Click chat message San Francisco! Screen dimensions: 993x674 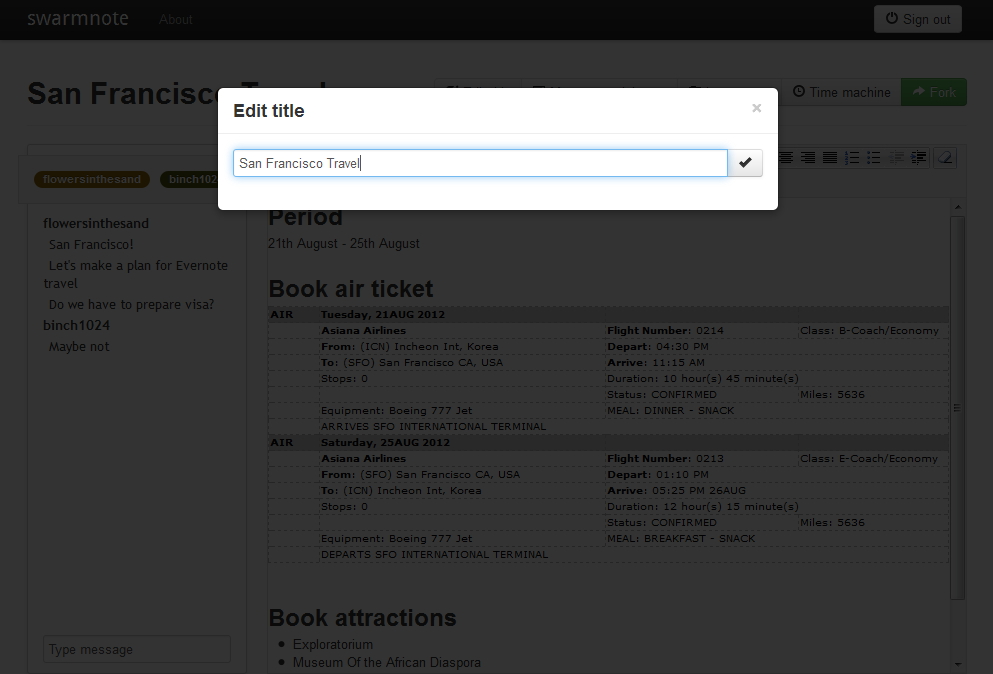91,245
